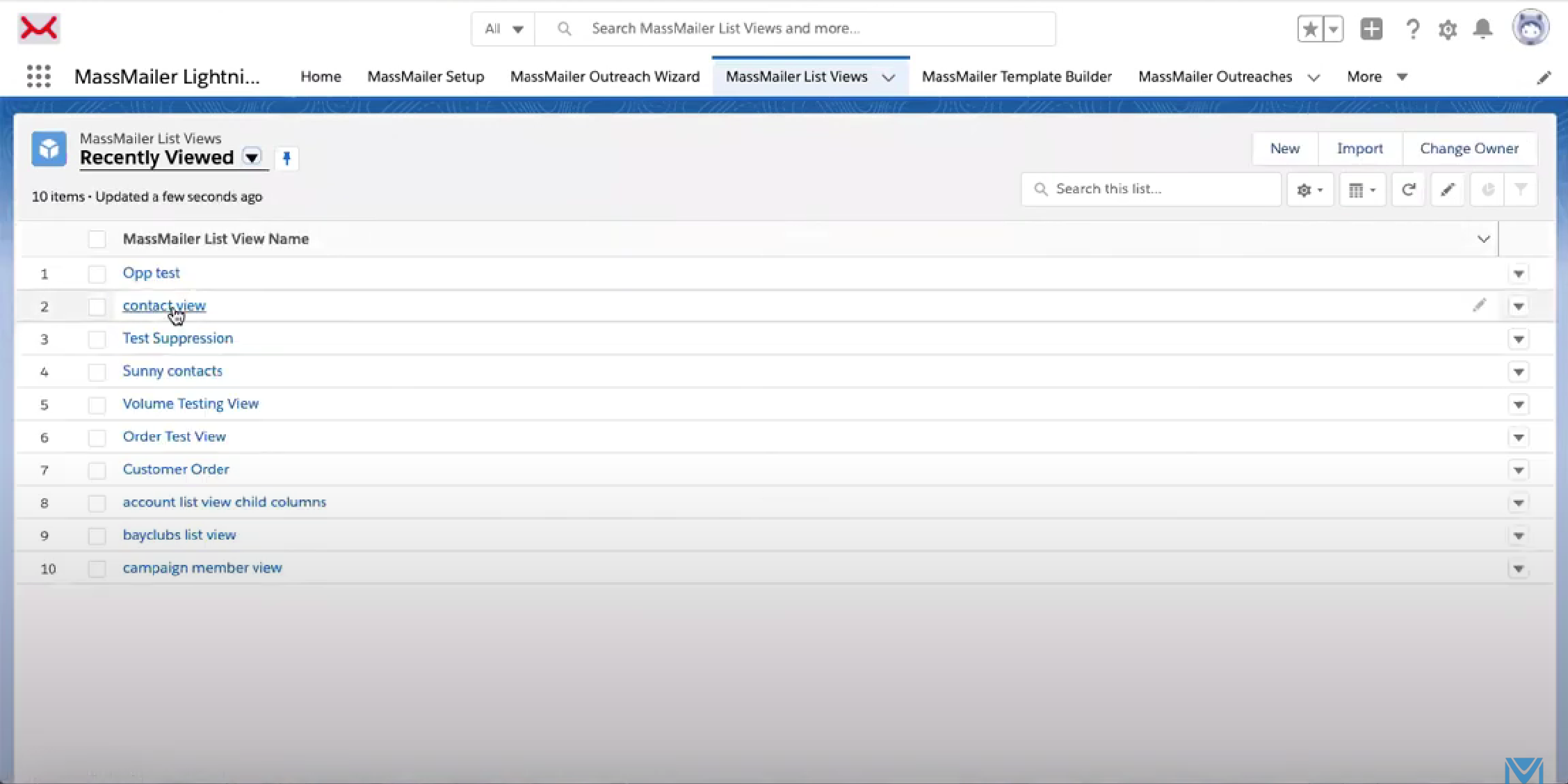Open the bayclubs list view link
Viewport: 1568px width, 784px height.
click(x=179, y=535)
